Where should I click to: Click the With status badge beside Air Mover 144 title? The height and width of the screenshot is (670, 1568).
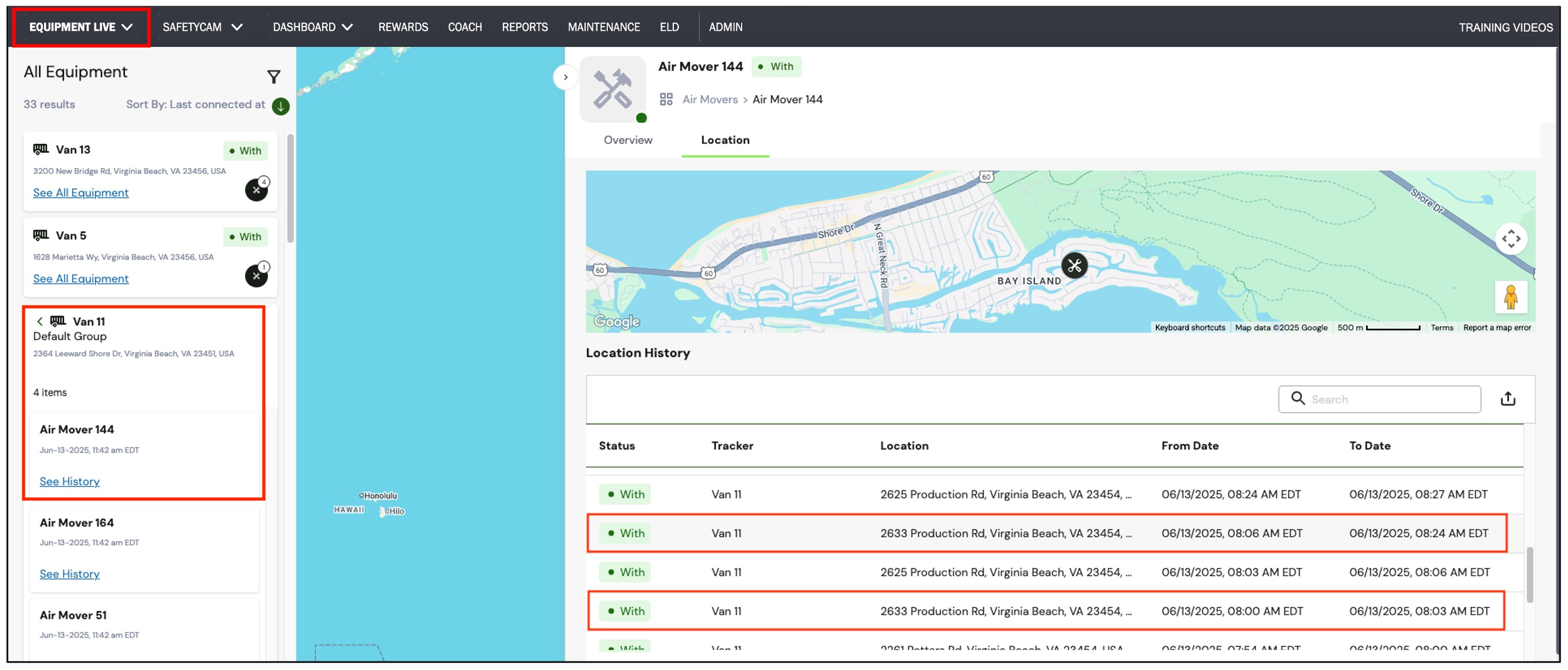(x=776, y=67)
